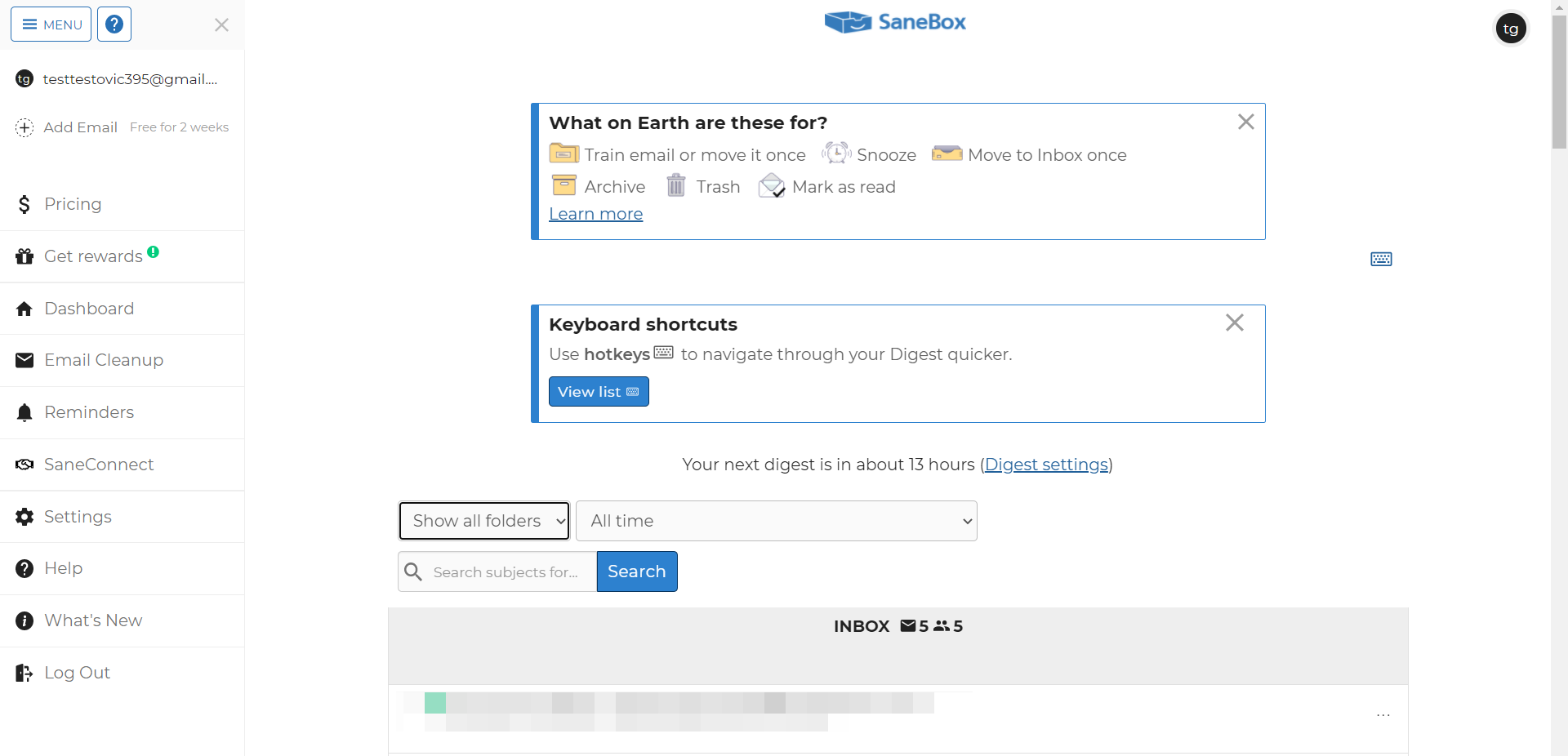Click the SaneBox logo
Screen dimensions: 1568x756
tap(895, 22)
